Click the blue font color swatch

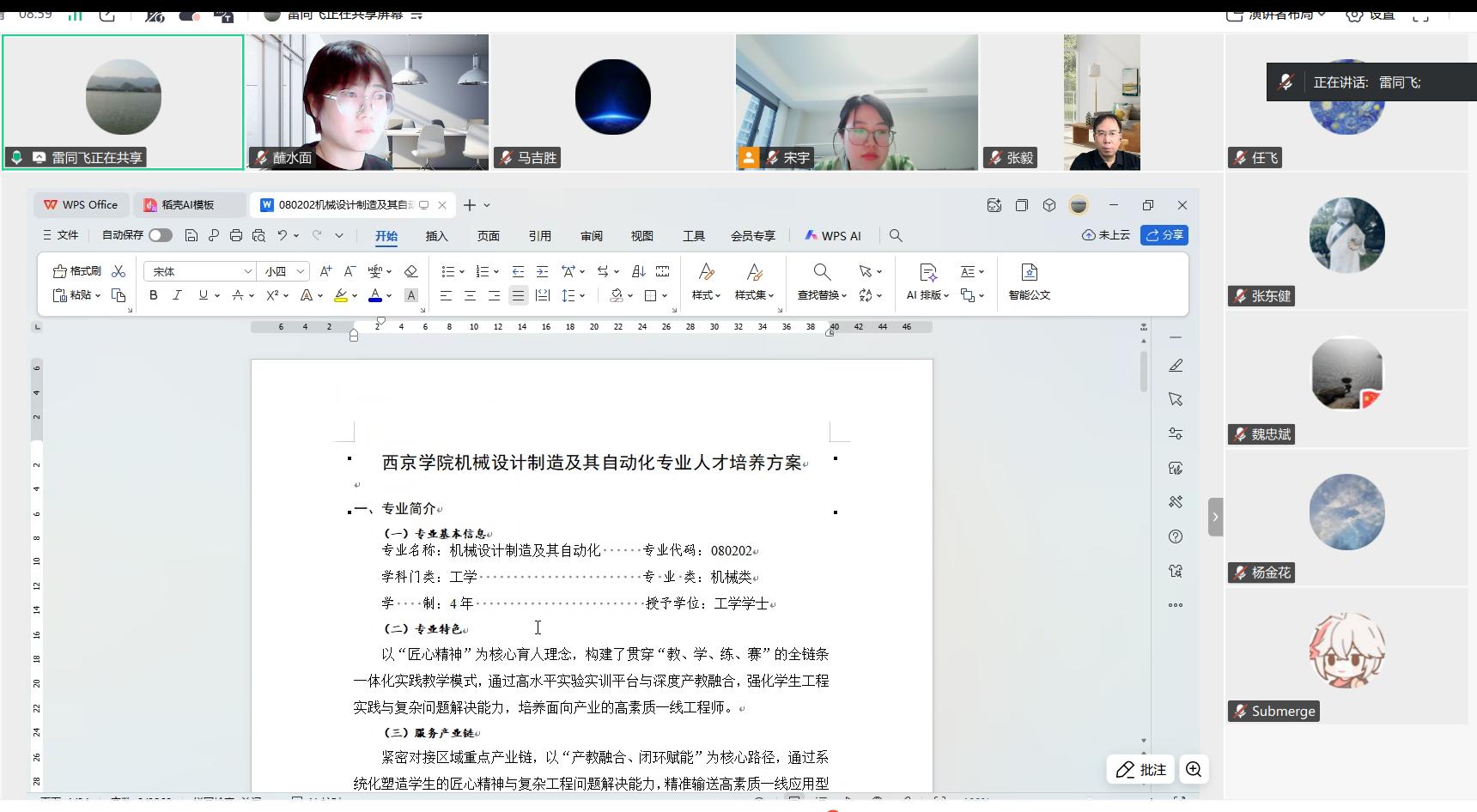coord(375,295)
